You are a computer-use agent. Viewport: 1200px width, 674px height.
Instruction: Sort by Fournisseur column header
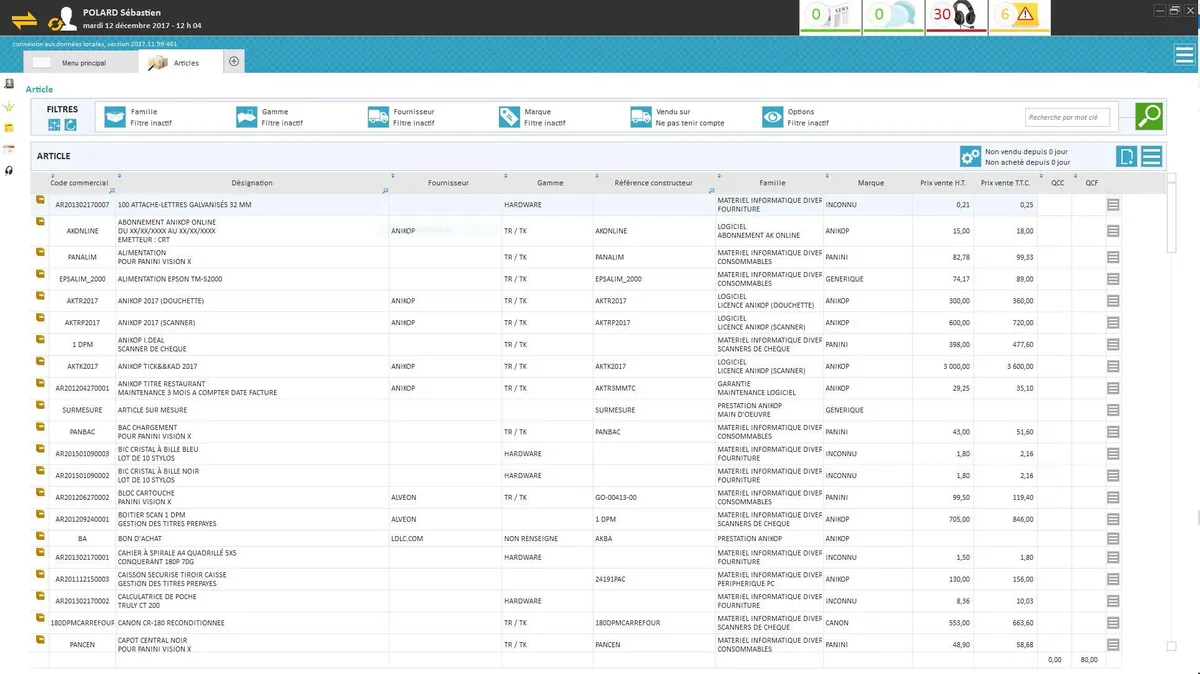pyautogui.click(x=448, y=183)
